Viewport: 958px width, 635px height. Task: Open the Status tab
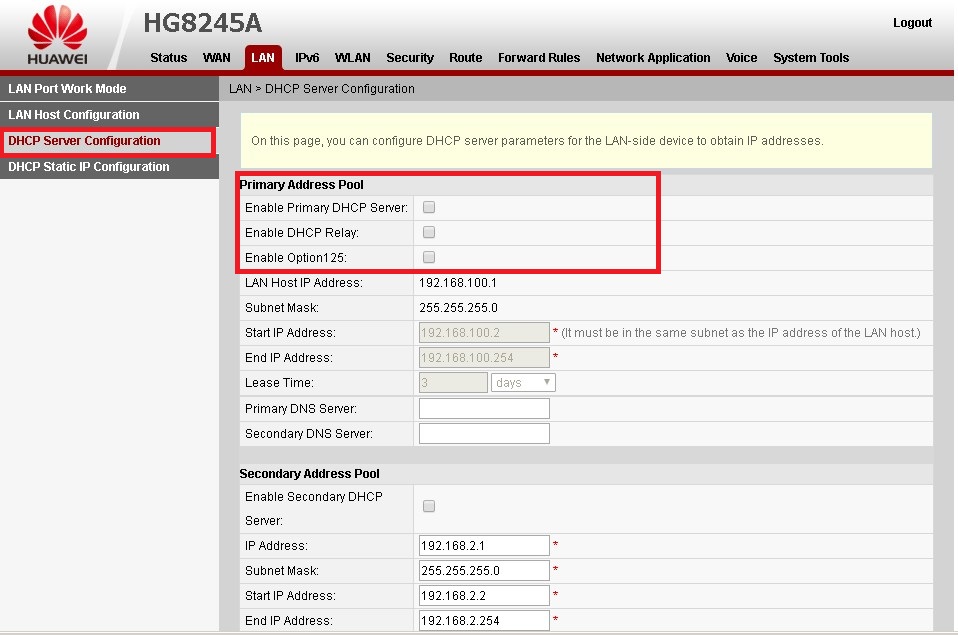tap(169, 57)
